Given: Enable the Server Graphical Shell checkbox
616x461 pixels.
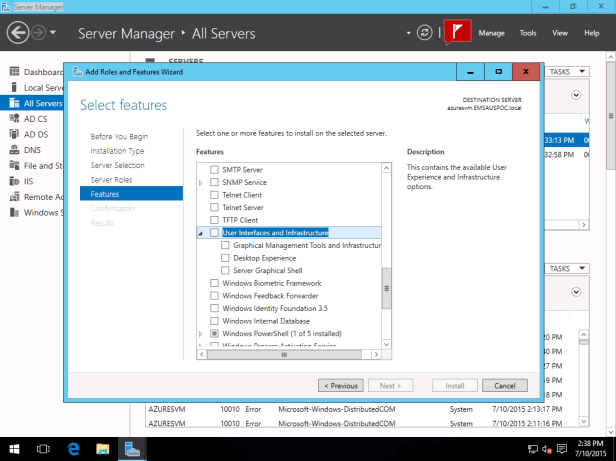Looking at the screenshot, I should coord(225,271).
